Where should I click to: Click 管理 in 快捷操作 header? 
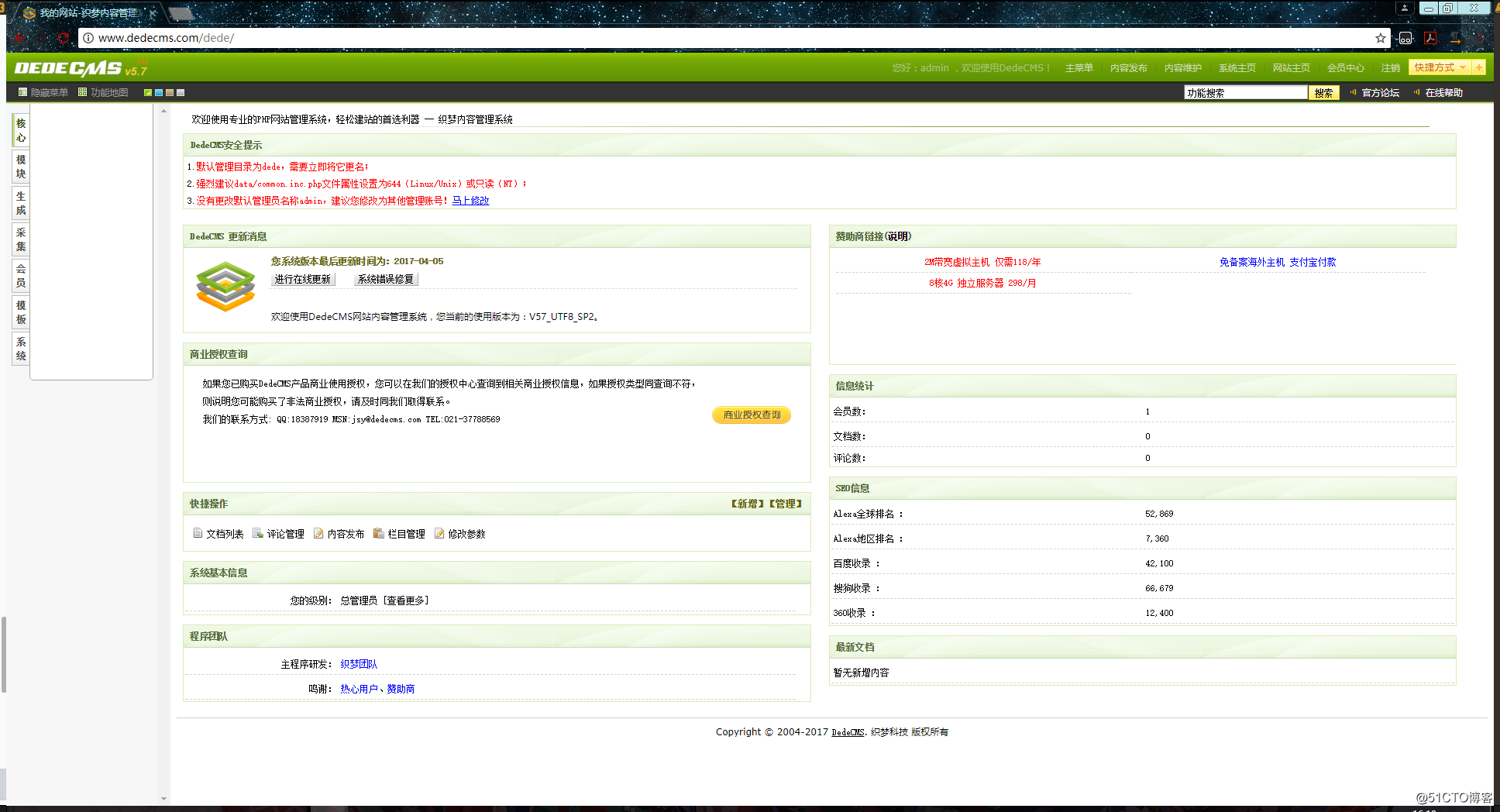786,504
